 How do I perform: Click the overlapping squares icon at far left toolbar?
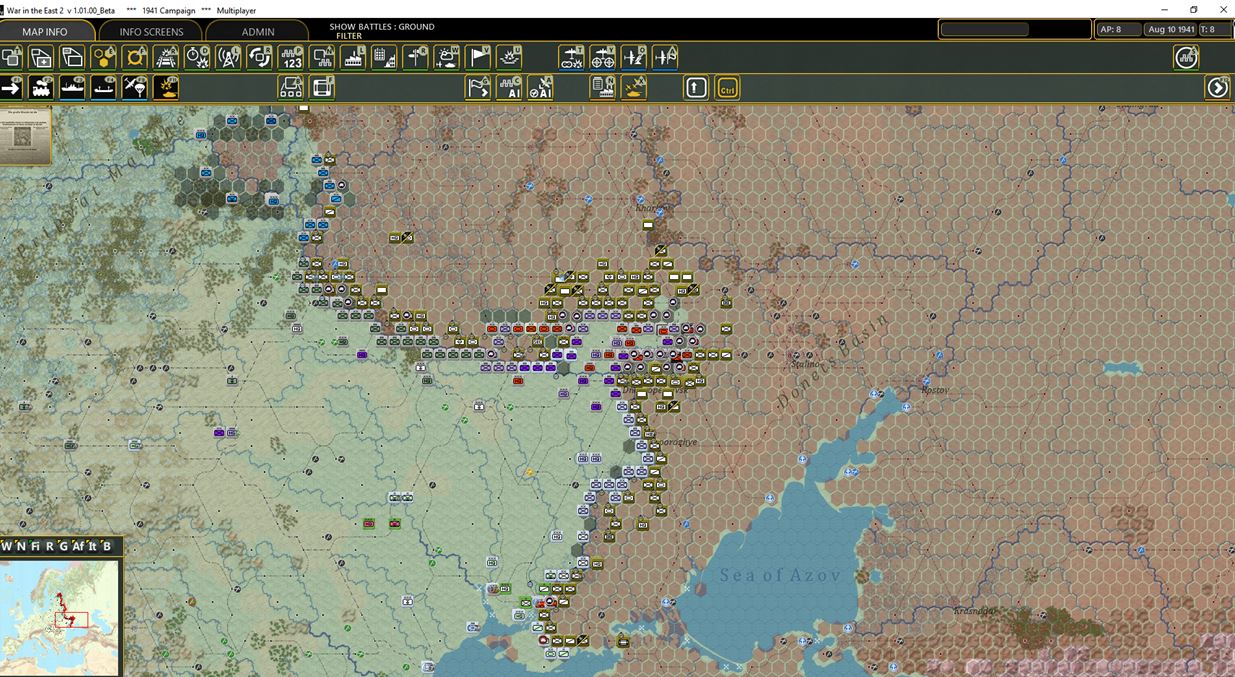(x=11, y=57)
